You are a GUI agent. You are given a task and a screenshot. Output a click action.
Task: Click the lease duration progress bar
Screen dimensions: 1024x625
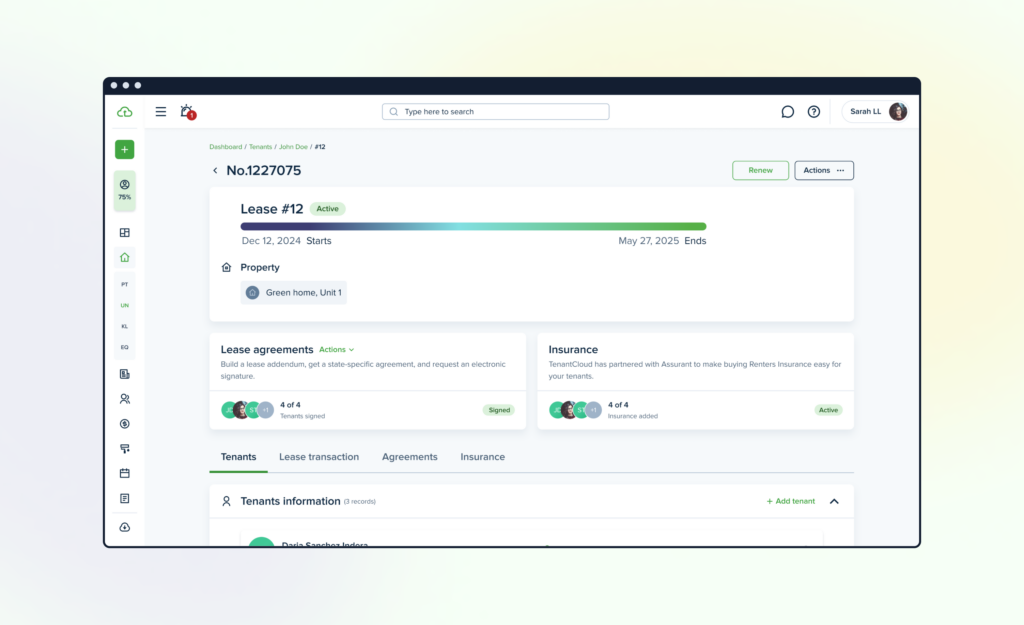(473, 227)
